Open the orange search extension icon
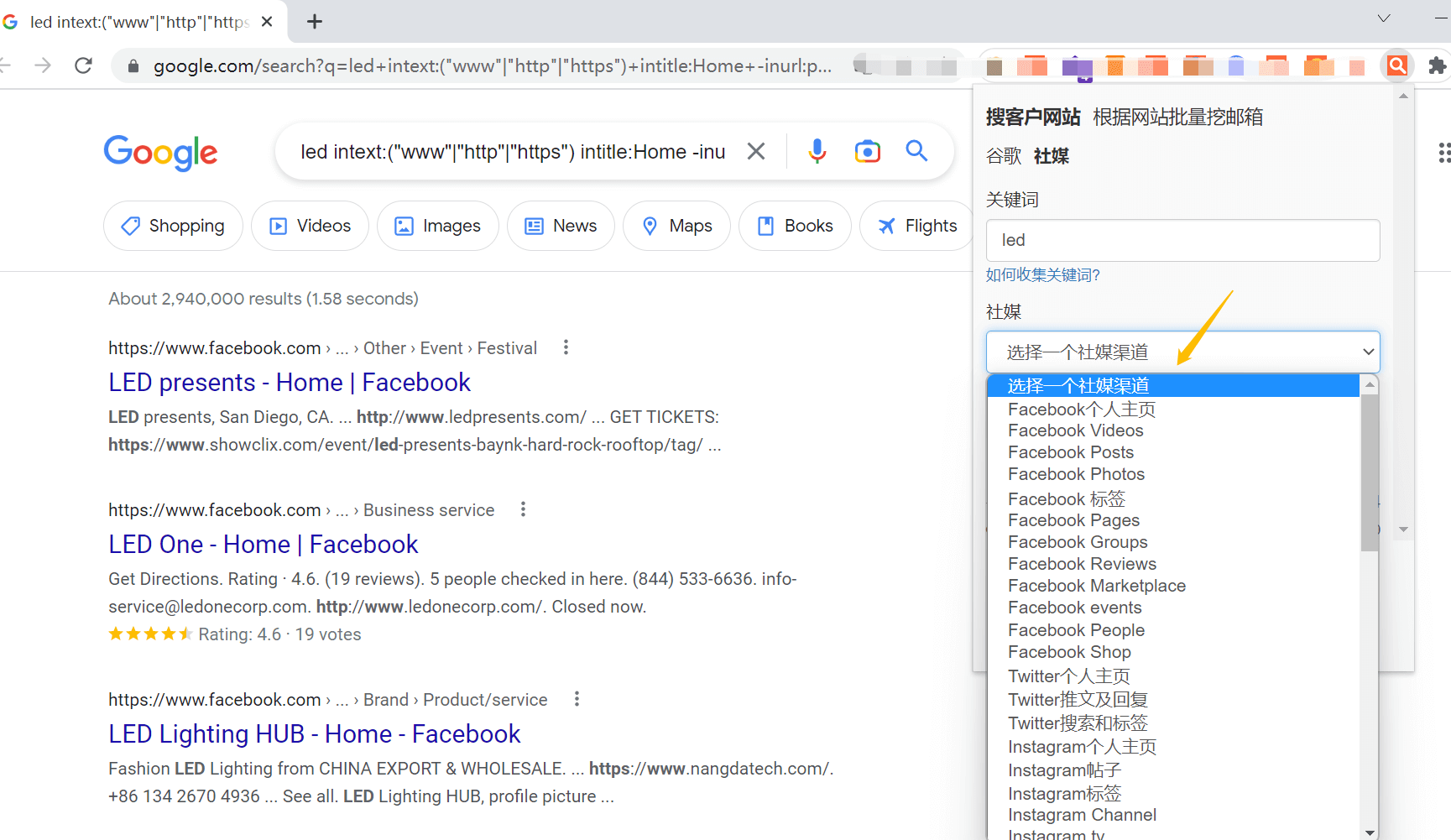 pyautogui.click(x=1397, y=65)
